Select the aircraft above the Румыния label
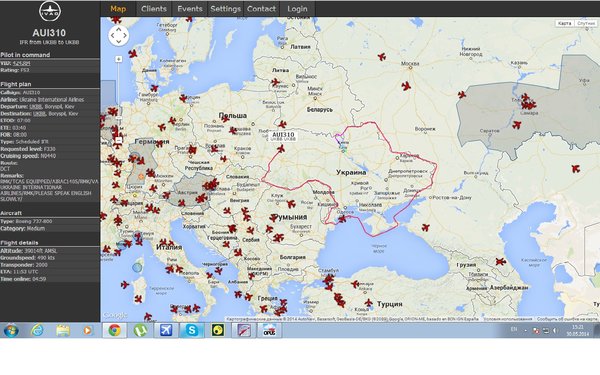The height and width of the screenshot is (375, 600). (291, 204)
